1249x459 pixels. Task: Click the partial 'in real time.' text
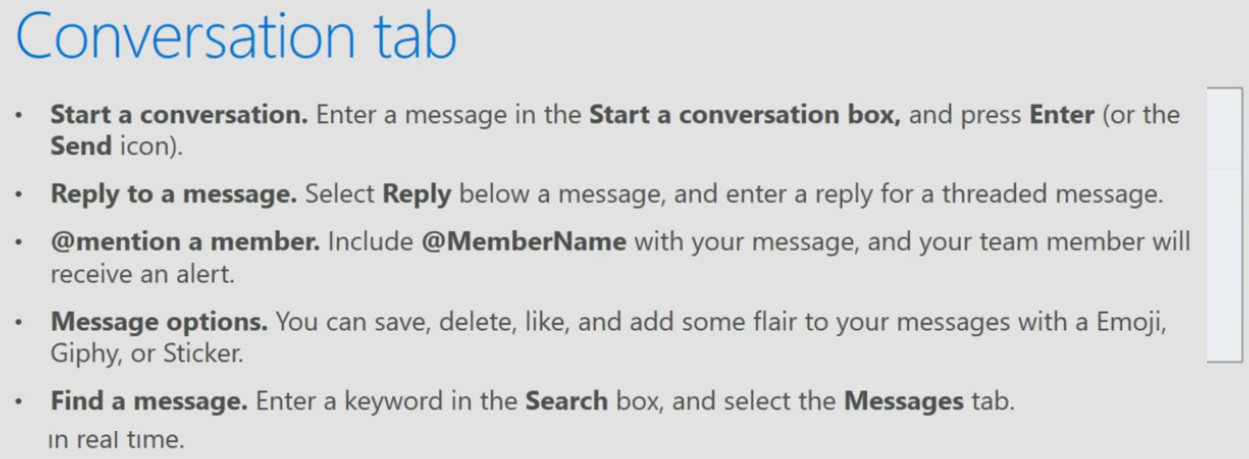click(116, 439)
